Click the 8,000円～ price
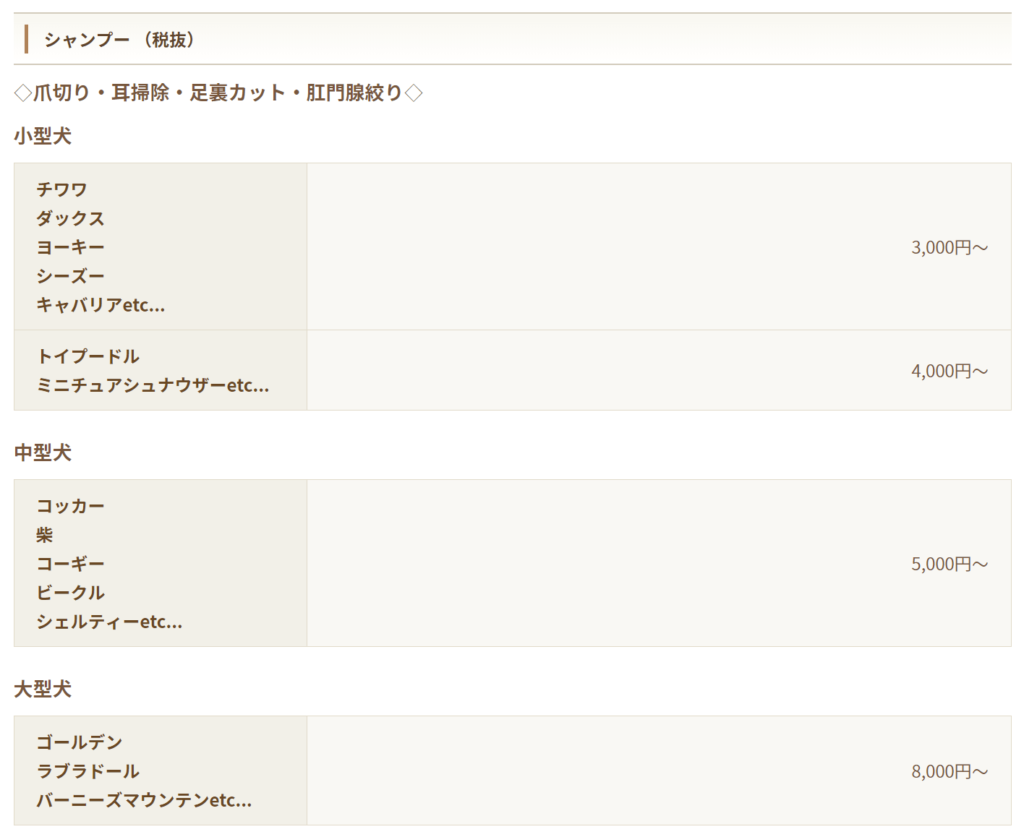This screenshot has width=1024, height=837. (949, 771)
